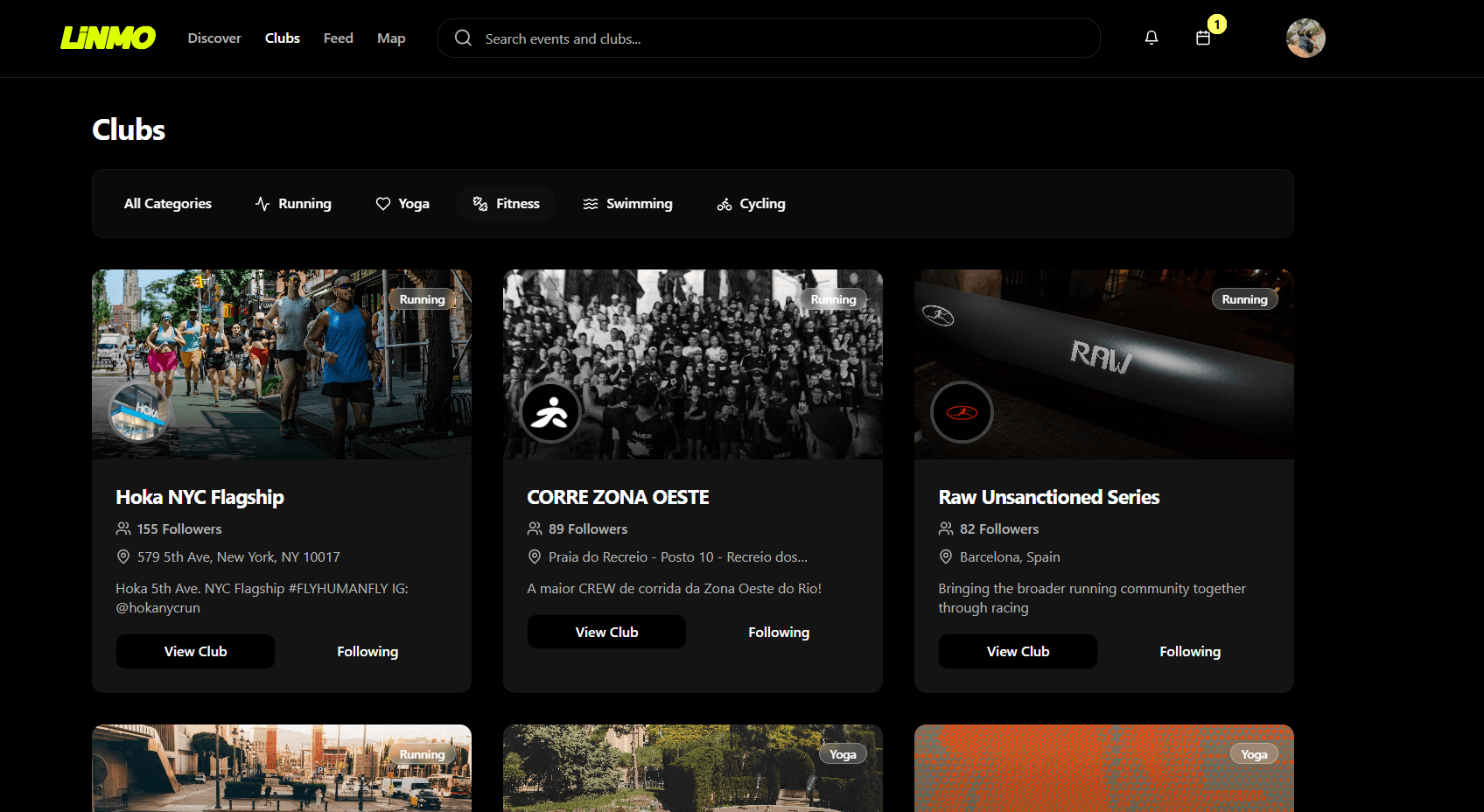Go to the Discover page

(x=214, y=38)
